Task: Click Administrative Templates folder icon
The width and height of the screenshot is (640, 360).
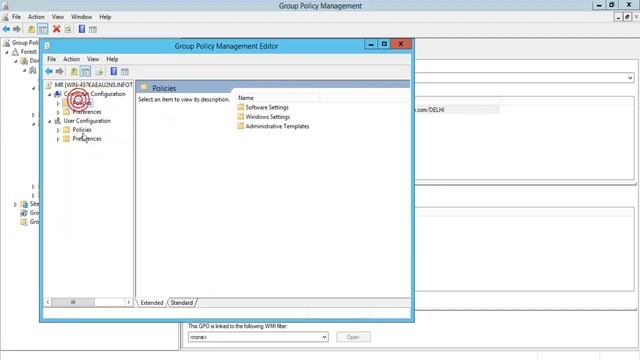Action: [x=241, y=126]
